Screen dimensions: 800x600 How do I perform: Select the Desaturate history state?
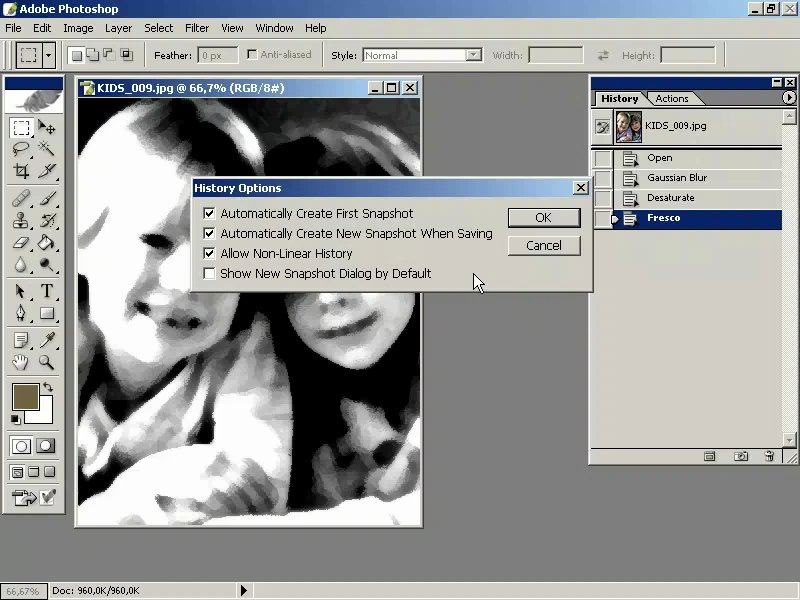click(697, 198)
